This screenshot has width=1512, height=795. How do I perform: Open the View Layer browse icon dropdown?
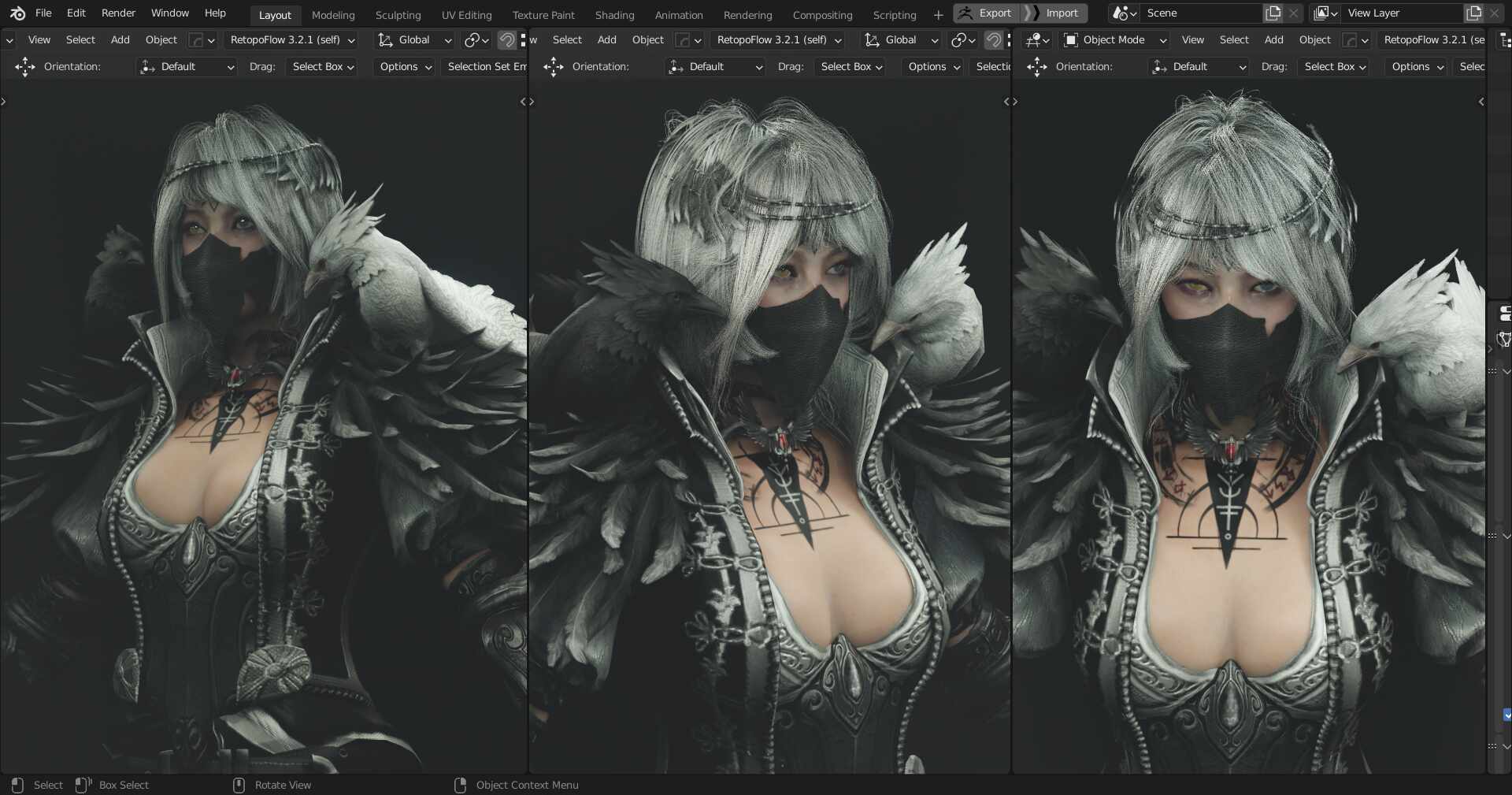click(x=1325, y=13)
